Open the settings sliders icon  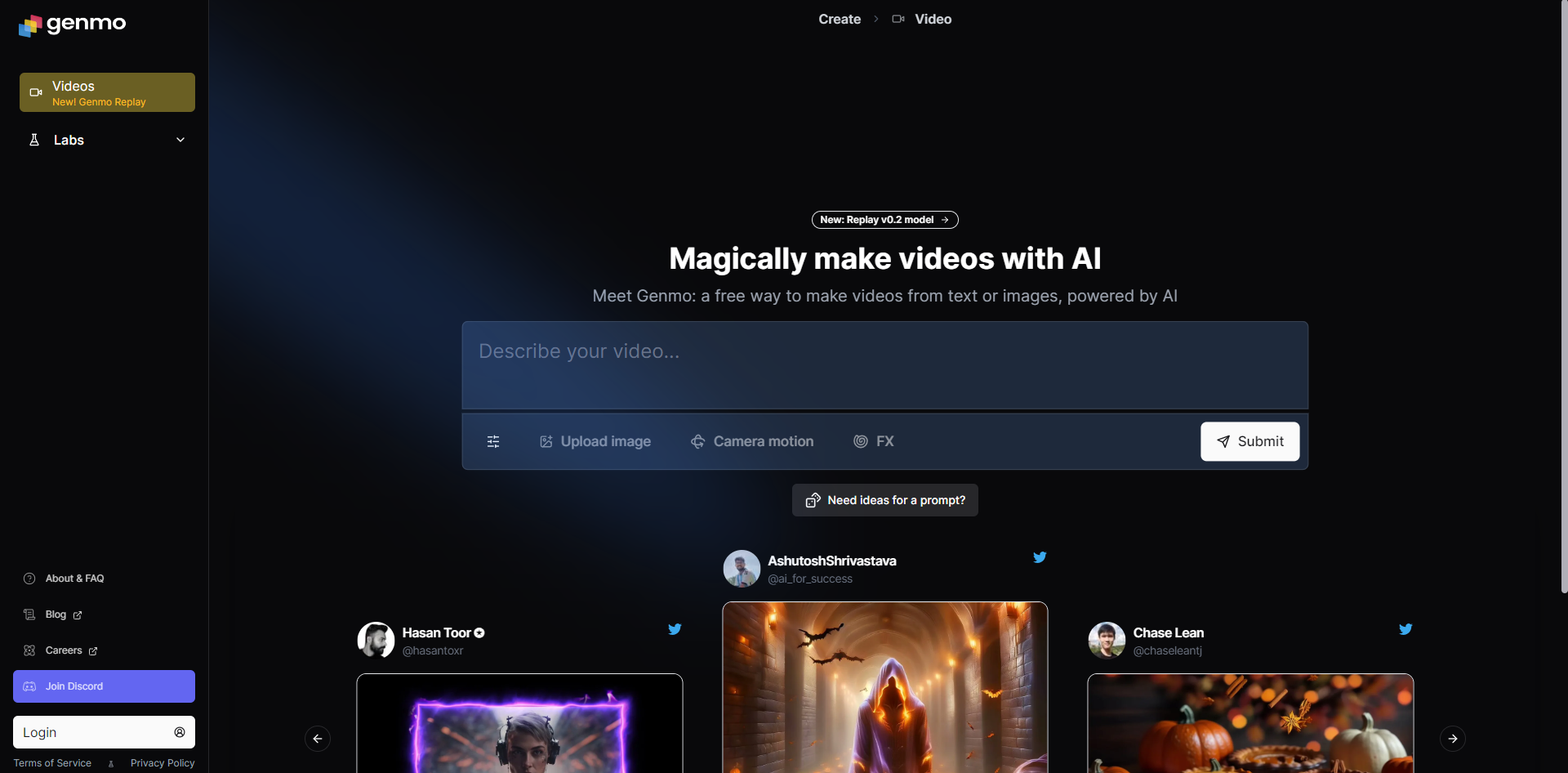[493, 441]
